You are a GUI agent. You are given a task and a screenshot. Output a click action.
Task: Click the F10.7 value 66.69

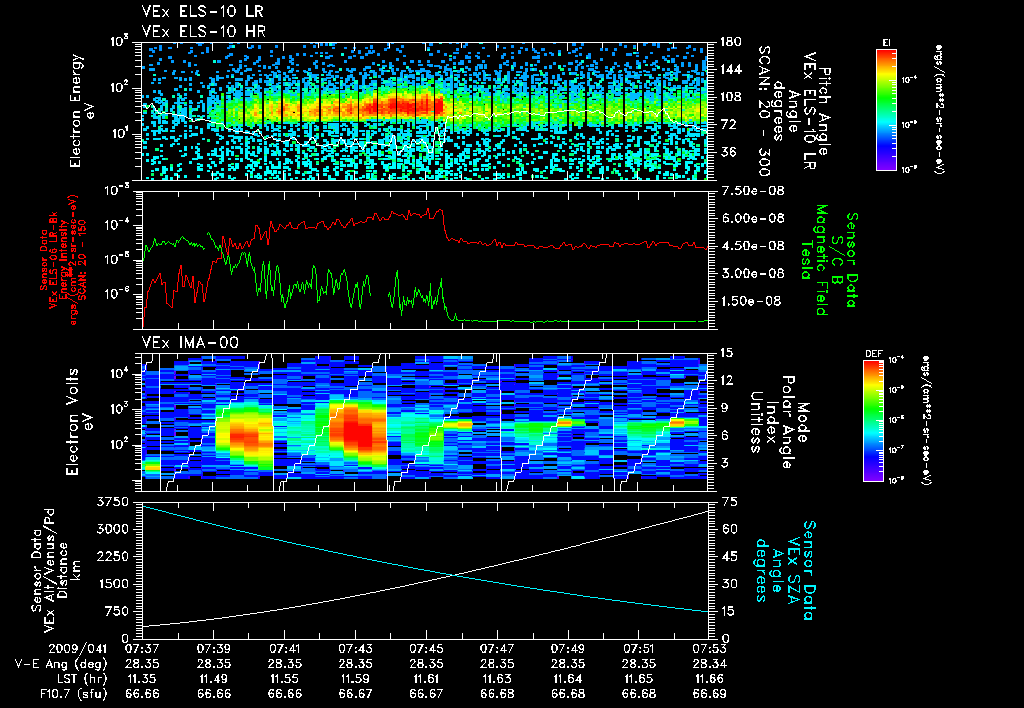click(709, 694)
